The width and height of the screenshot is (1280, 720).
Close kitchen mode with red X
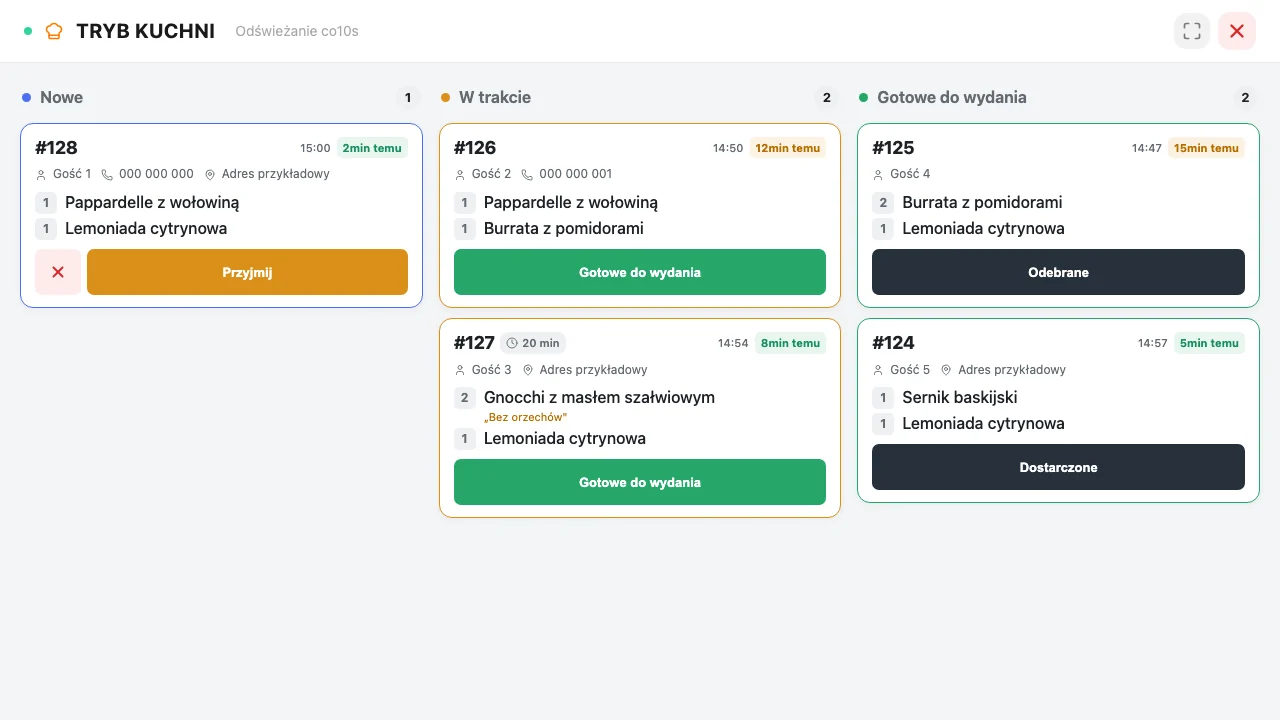click(1237, 31)
